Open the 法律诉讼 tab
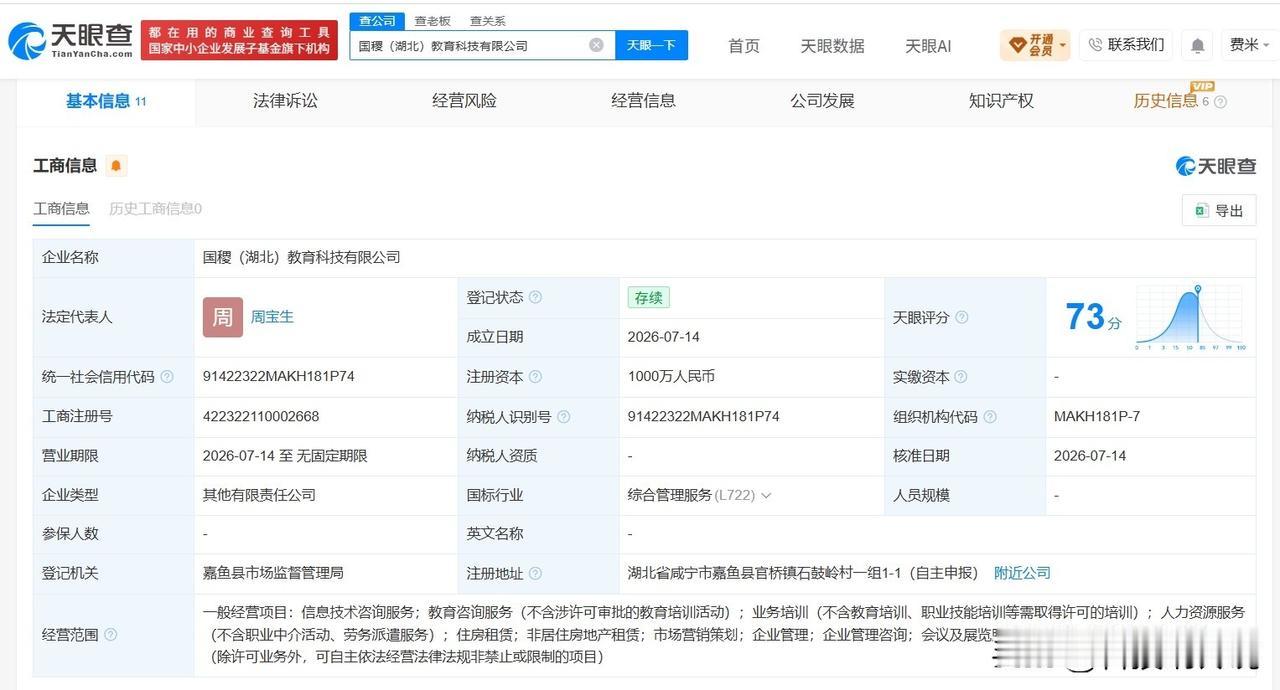The image size is (1280, 690). point(285,101)
